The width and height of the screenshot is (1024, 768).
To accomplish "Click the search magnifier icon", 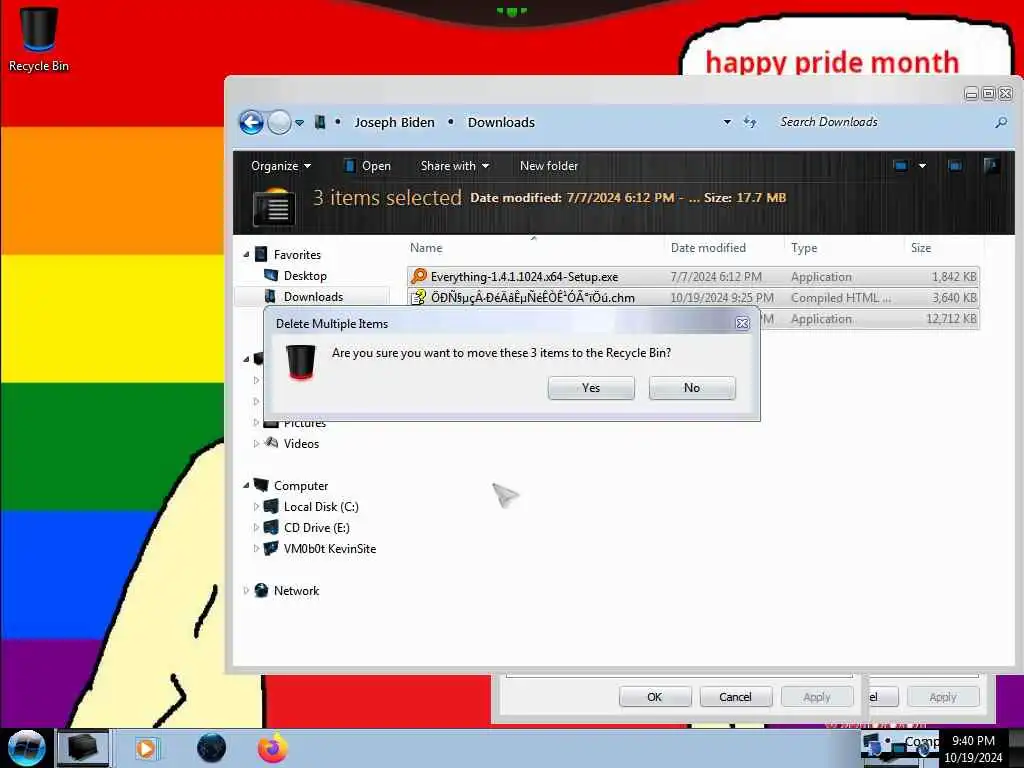I will coord(1000,122).
